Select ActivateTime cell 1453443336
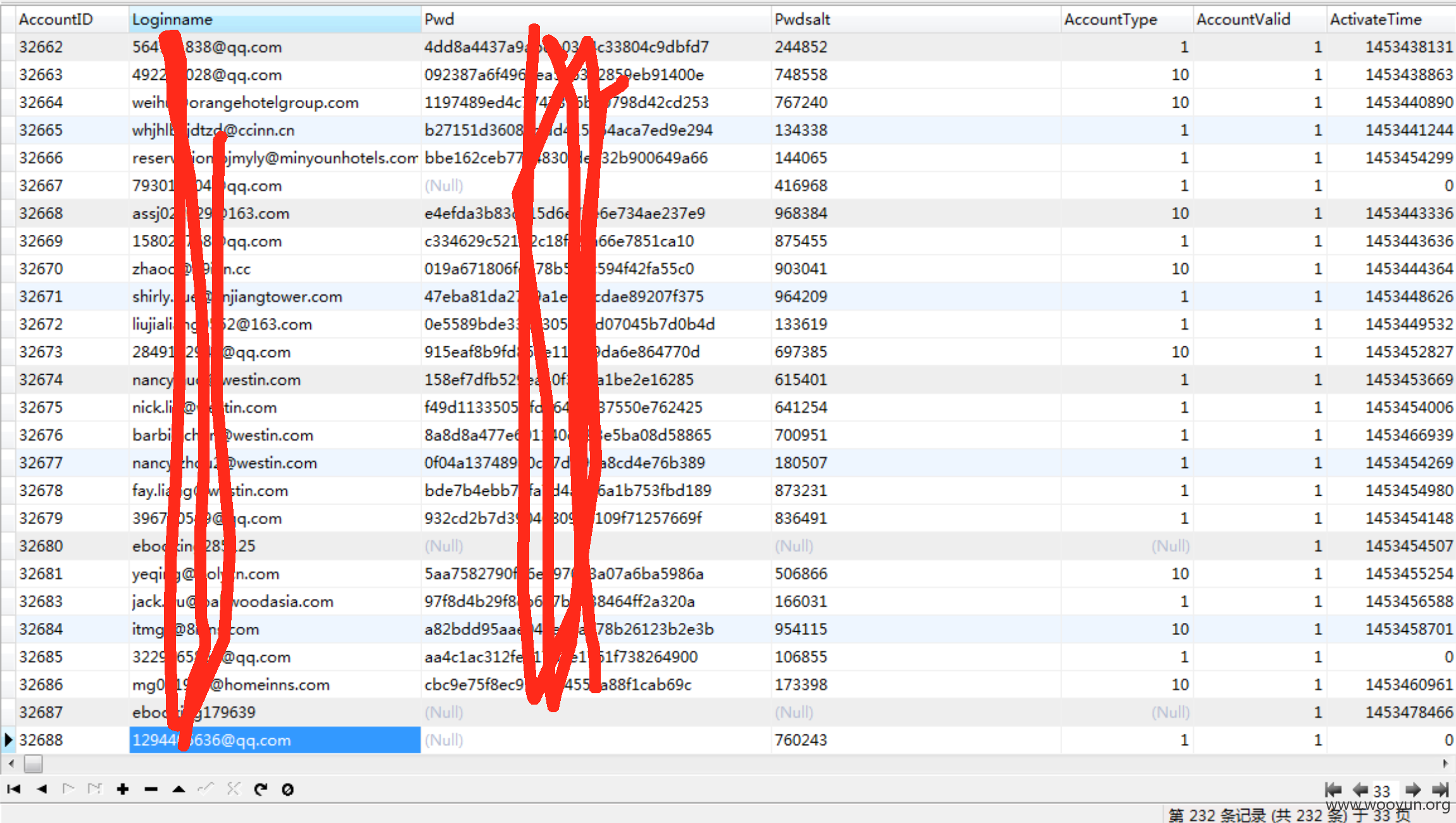 coord(1391,213)
